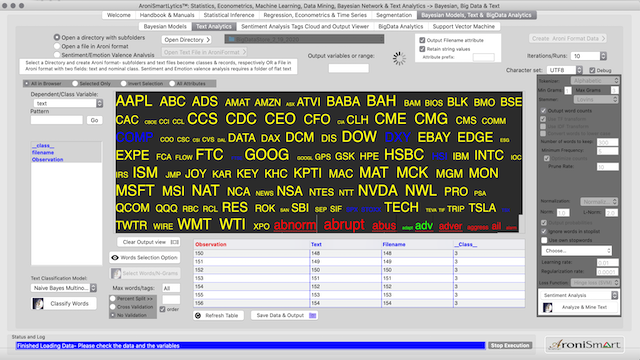Image resolution: width=640 pixels, height=360 pixels.
Task: Select the Observation variable in list
Action: tap(47, 160)
